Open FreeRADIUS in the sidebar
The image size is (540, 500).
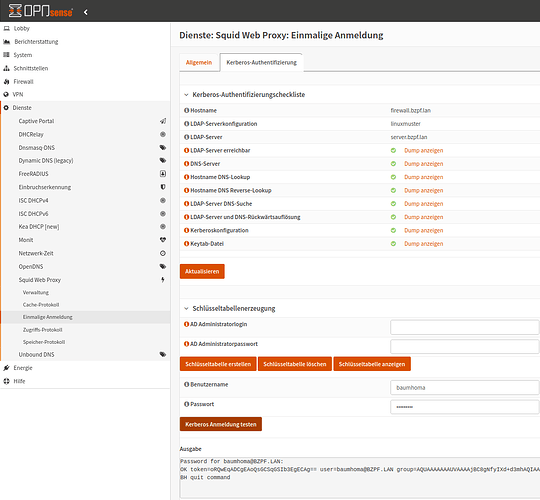(33, 174)
